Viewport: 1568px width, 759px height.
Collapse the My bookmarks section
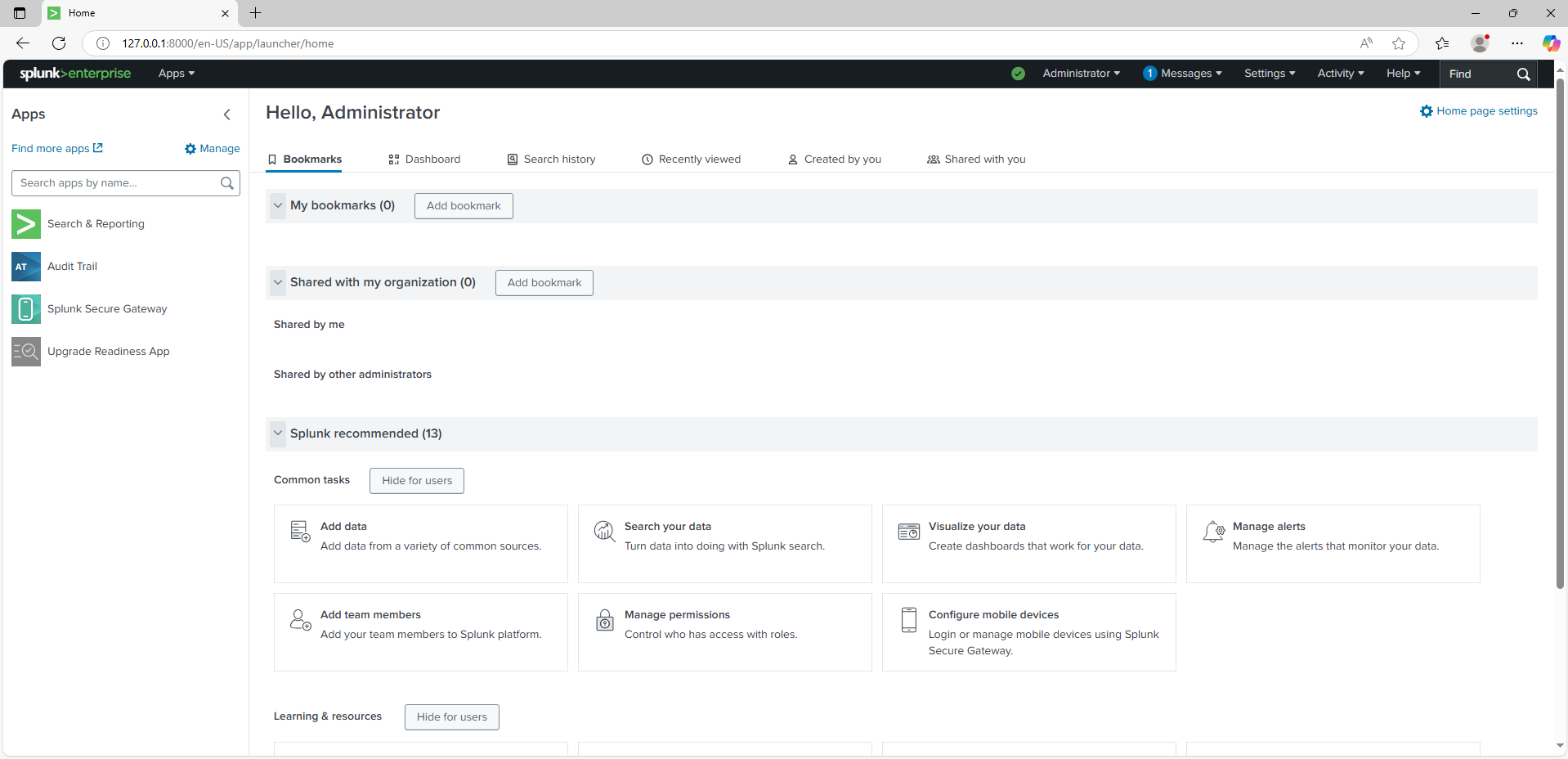(x=278, y=205)
